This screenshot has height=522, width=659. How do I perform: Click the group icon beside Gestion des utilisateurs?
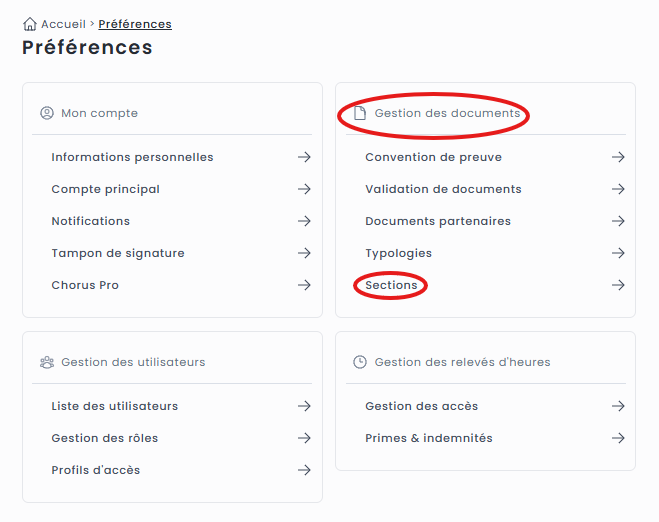(x=46, y=362)
